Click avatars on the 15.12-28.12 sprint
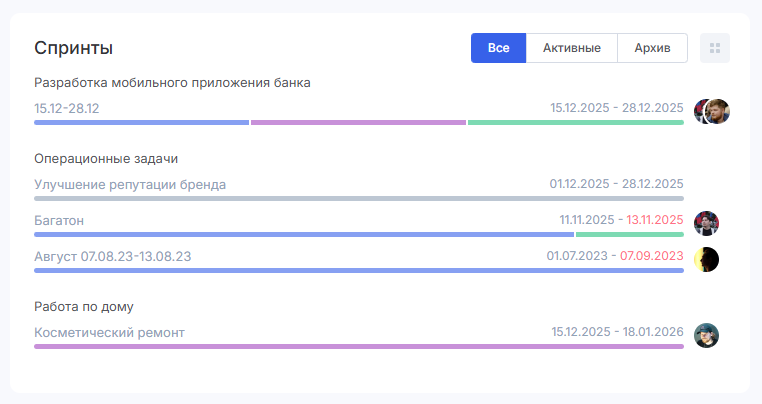Image resolution: width=762 pixels, height=404 pixels. coord(712,112)
